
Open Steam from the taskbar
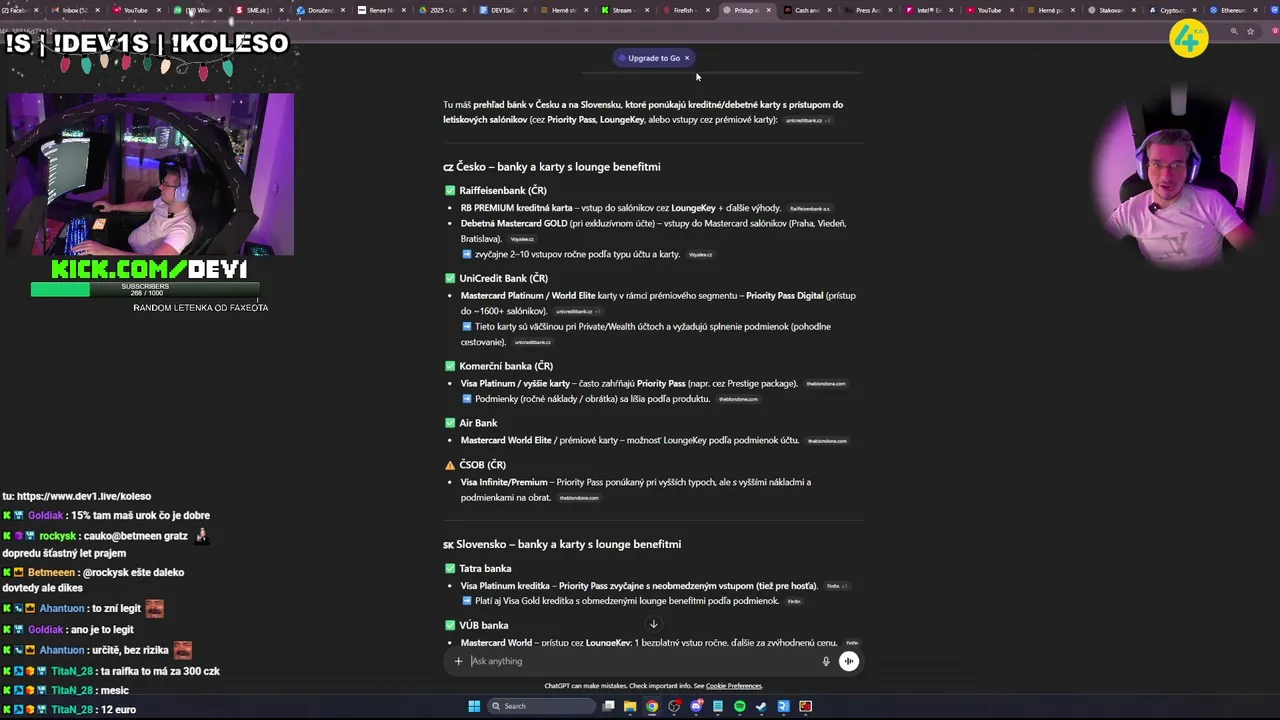[761, 706]
